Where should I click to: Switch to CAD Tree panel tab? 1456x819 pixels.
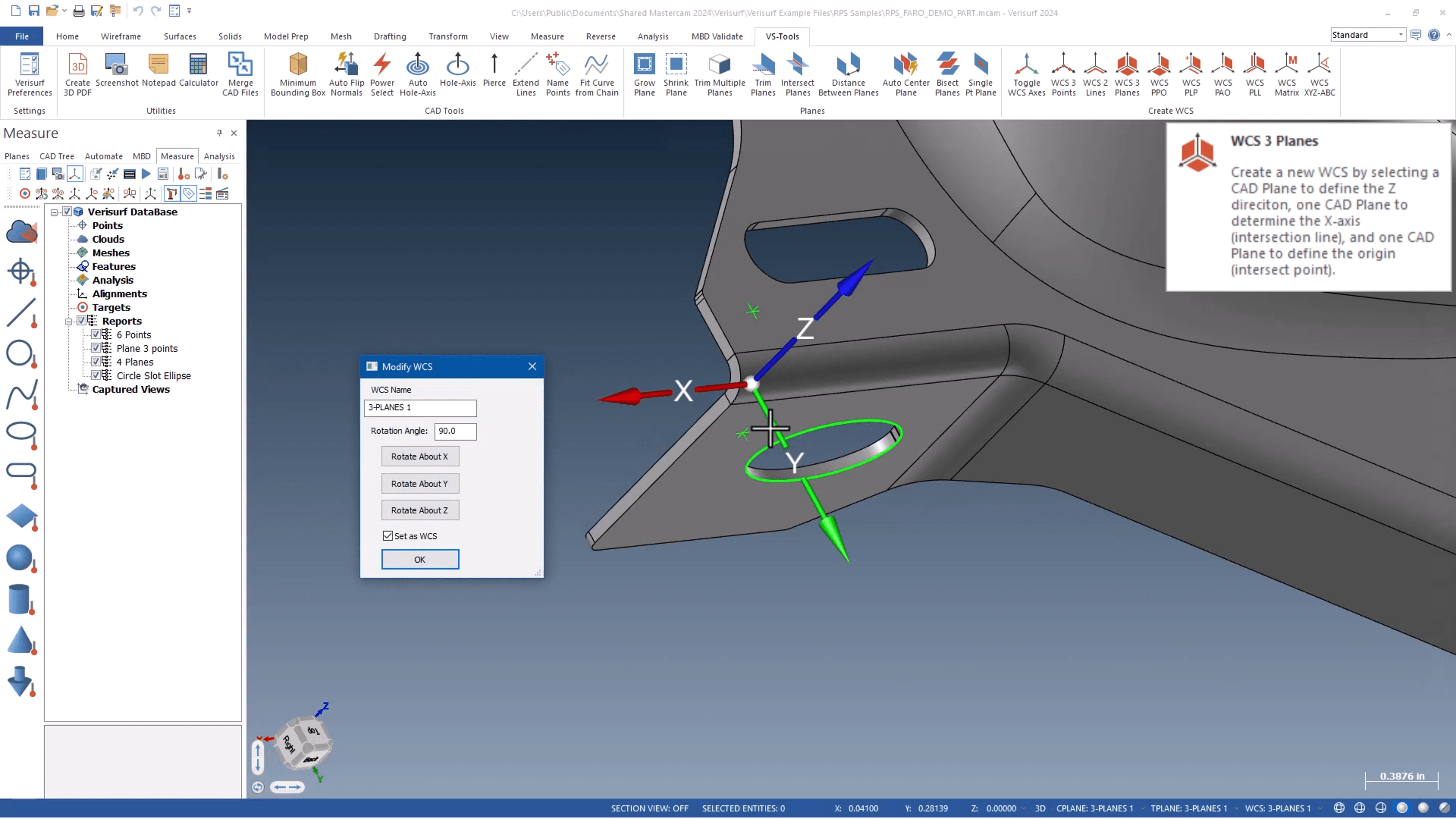pos(56,156)
